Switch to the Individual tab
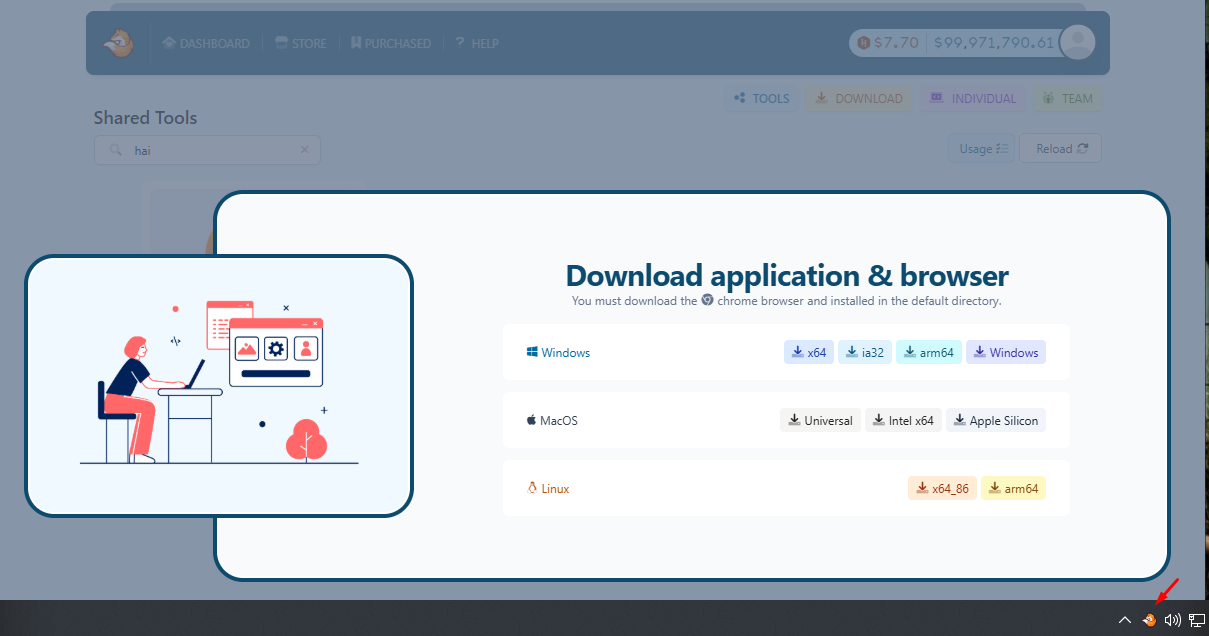Screen dimensions: 1209x636 pyautogui.click(x=972, y=98)
